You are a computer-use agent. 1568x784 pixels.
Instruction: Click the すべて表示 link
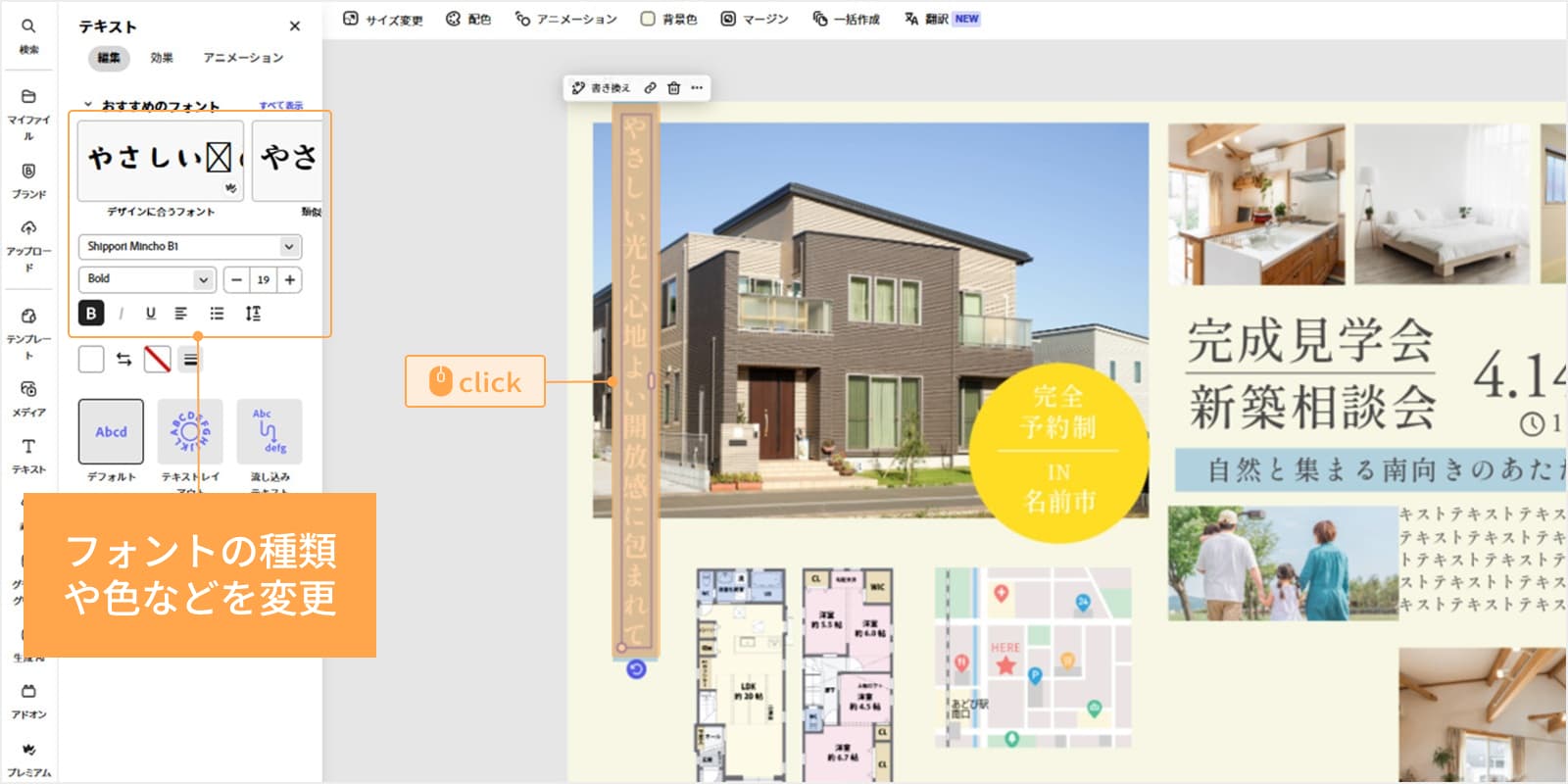[x=281, y=105]
